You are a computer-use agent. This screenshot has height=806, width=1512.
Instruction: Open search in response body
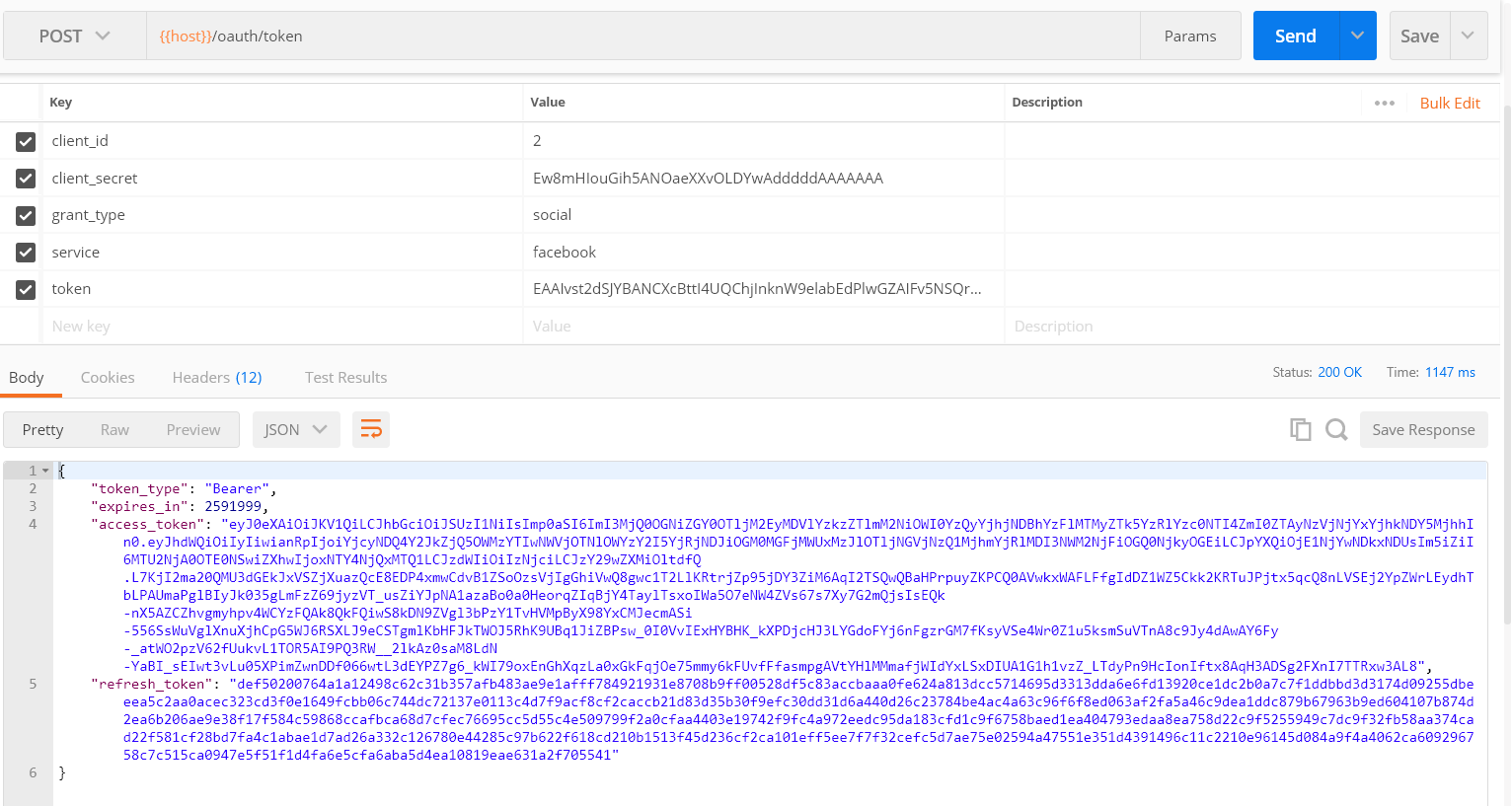[x=1336, y=429]
